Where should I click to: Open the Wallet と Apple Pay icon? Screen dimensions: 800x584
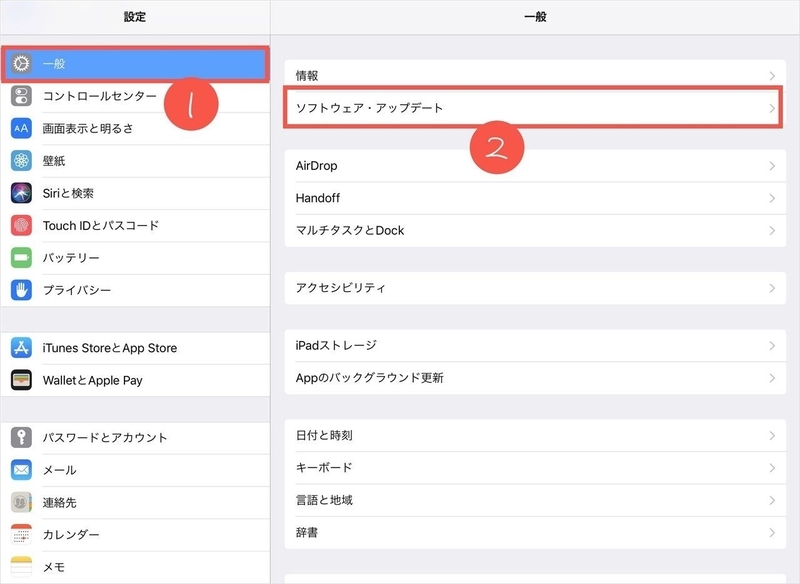[22, 380]
